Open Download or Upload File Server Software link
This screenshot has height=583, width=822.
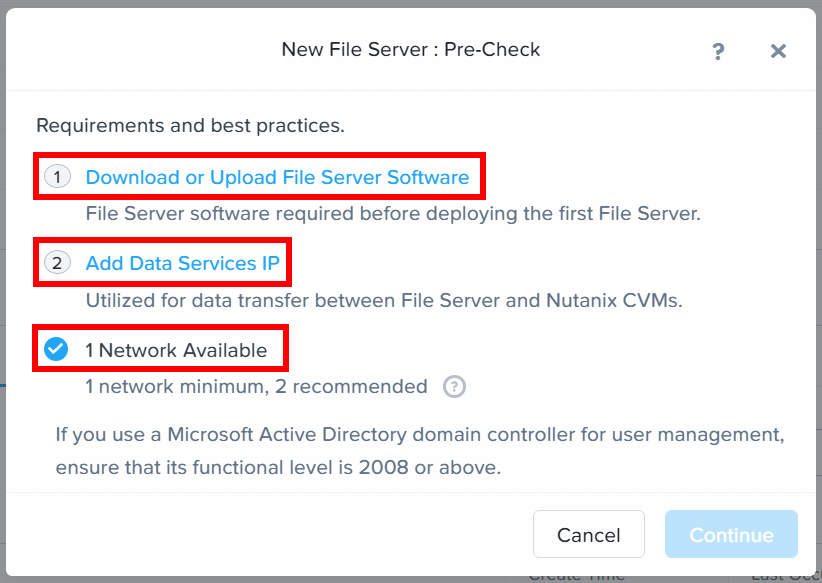click(x=277, y=177)
